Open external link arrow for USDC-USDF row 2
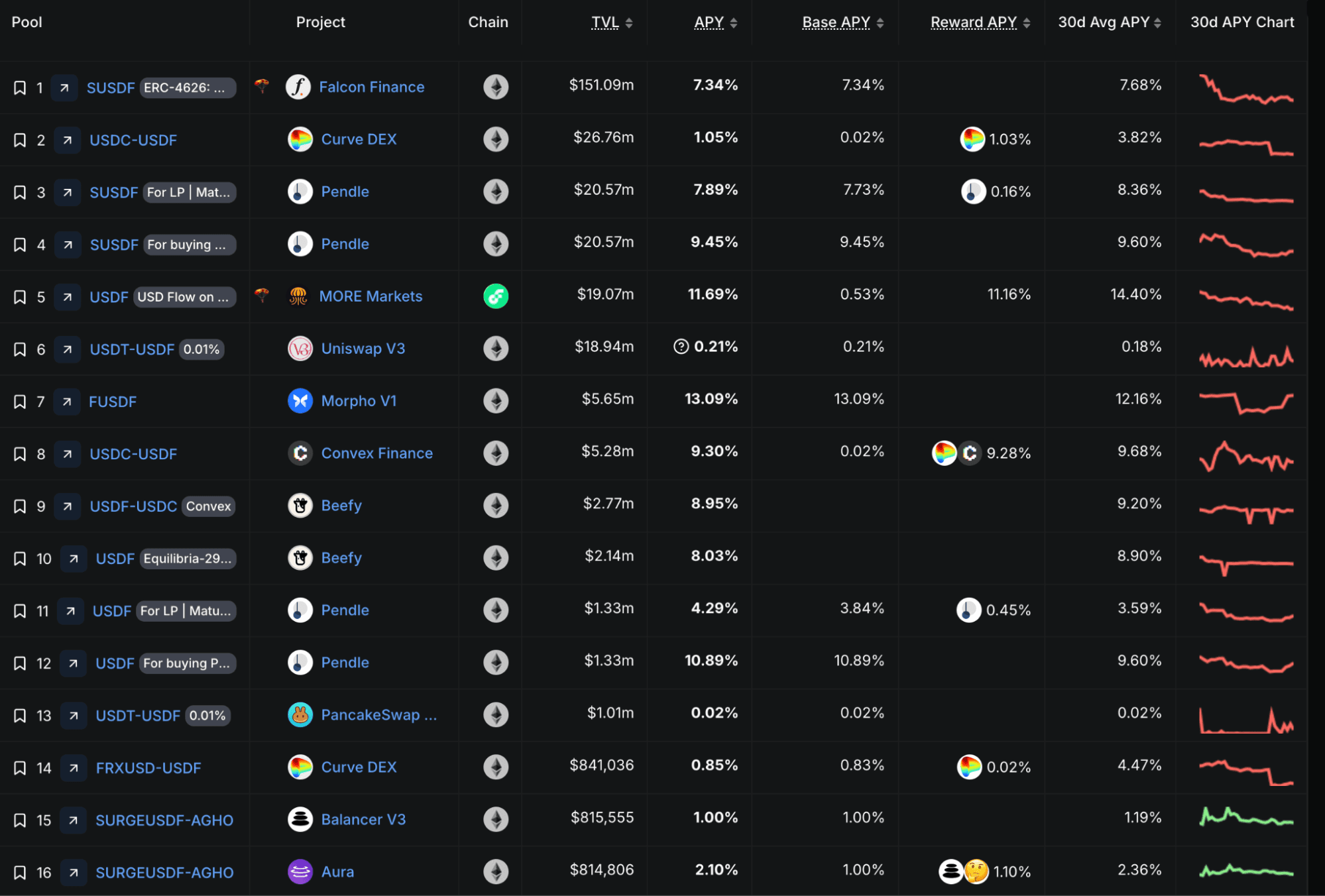This screenshot has height=896, width=1325. tap(67, 140)
